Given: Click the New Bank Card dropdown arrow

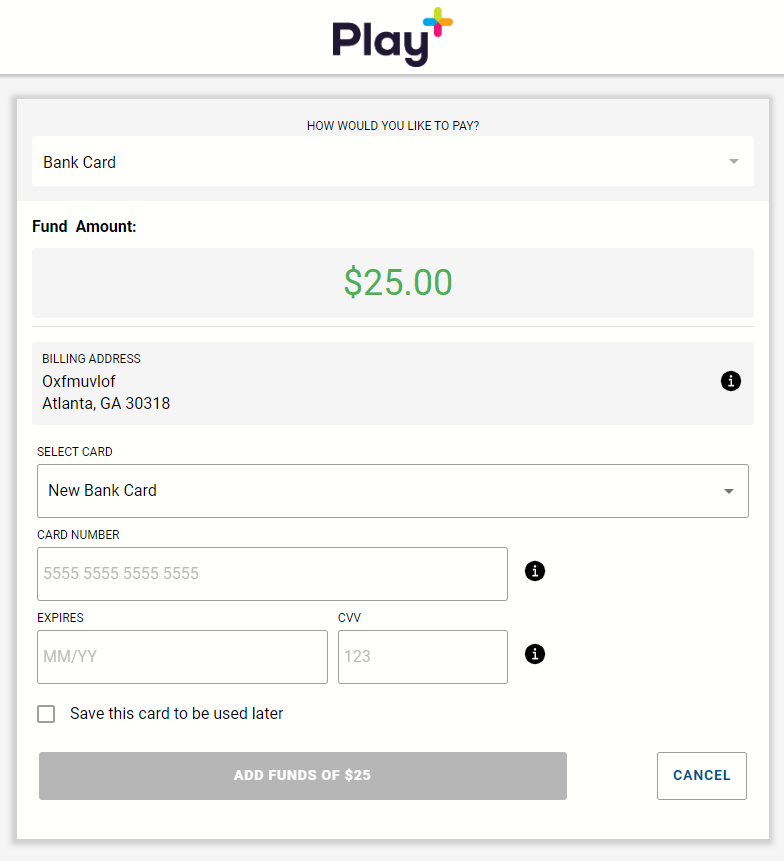Looking at the screenshot, I should point(729,491).
